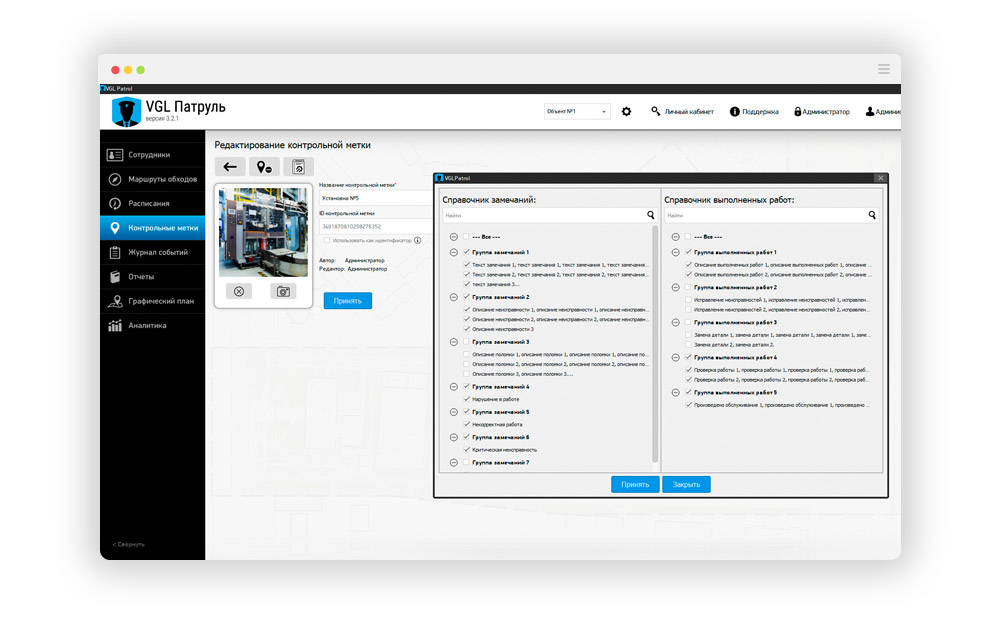
Task: Click the VGL Патруль logo
Action: point(126,112)
